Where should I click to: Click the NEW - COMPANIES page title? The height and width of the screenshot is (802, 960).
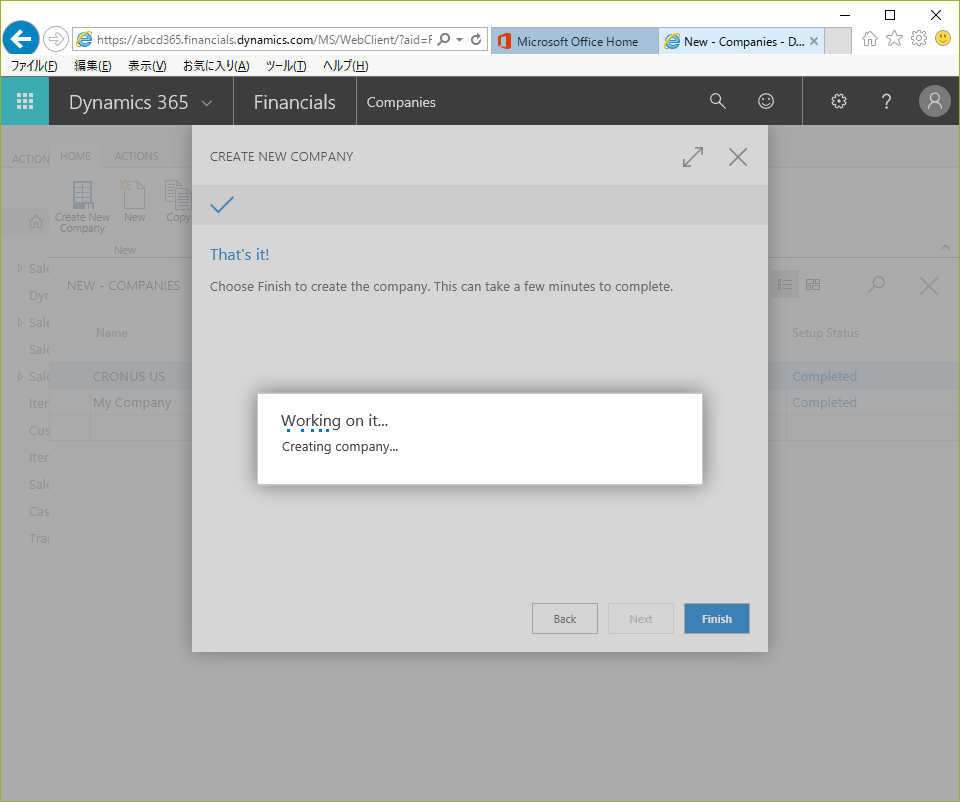pyautogui.click(x=124, y=286)
